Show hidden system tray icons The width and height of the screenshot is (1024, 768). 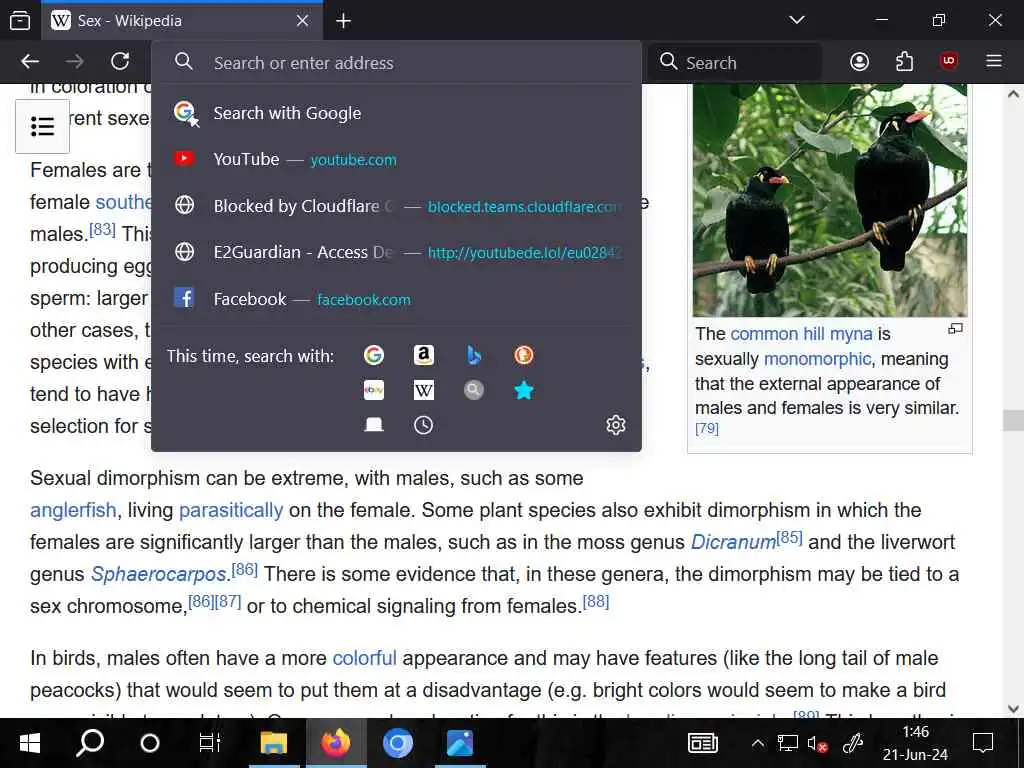[758, 743]
